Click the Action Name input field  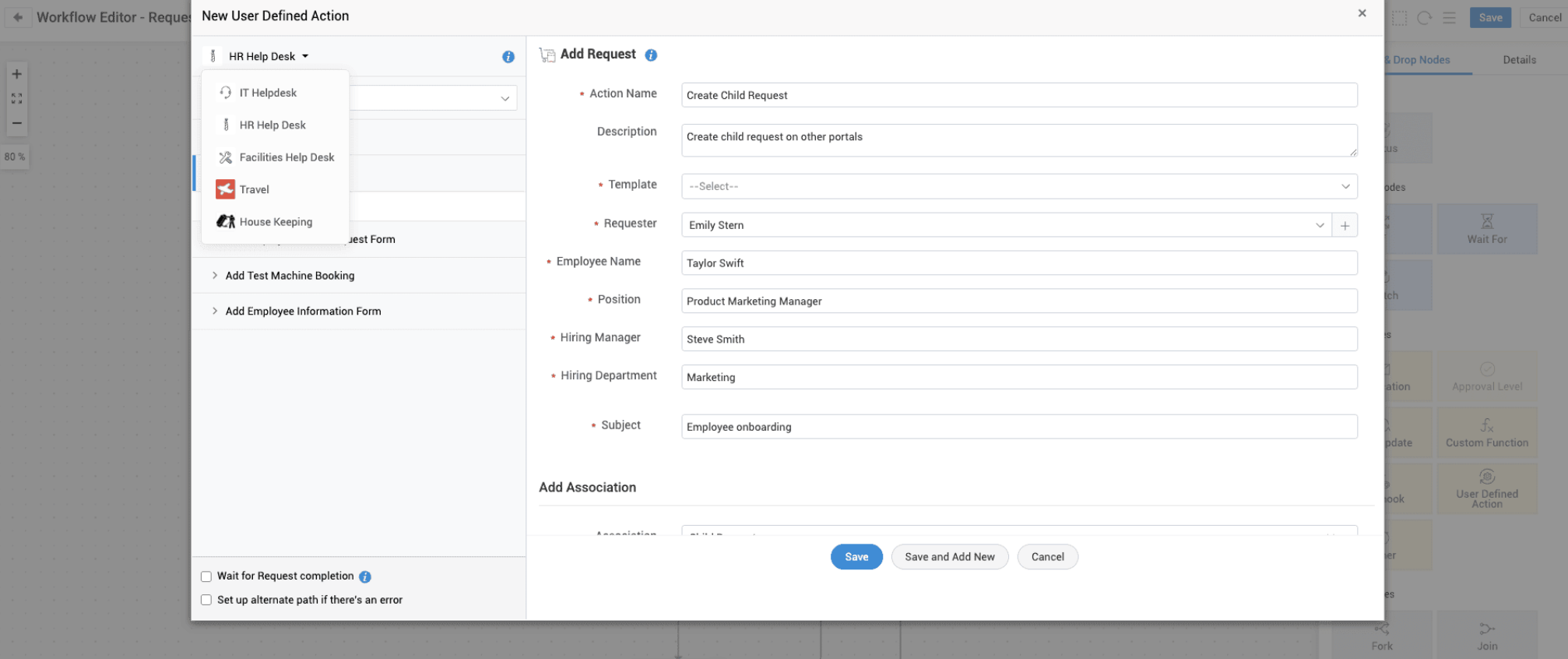click(x=1019, y=95)
